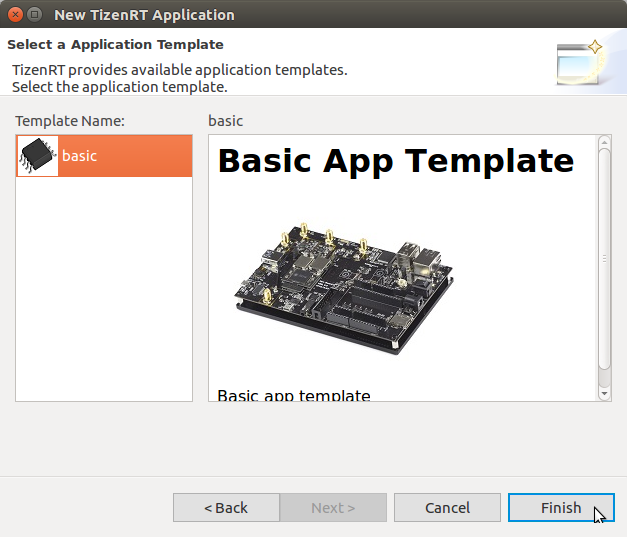Click empty space in template list
The width and height of the screenshot is (627, 537).
click(x=104, y=290)
